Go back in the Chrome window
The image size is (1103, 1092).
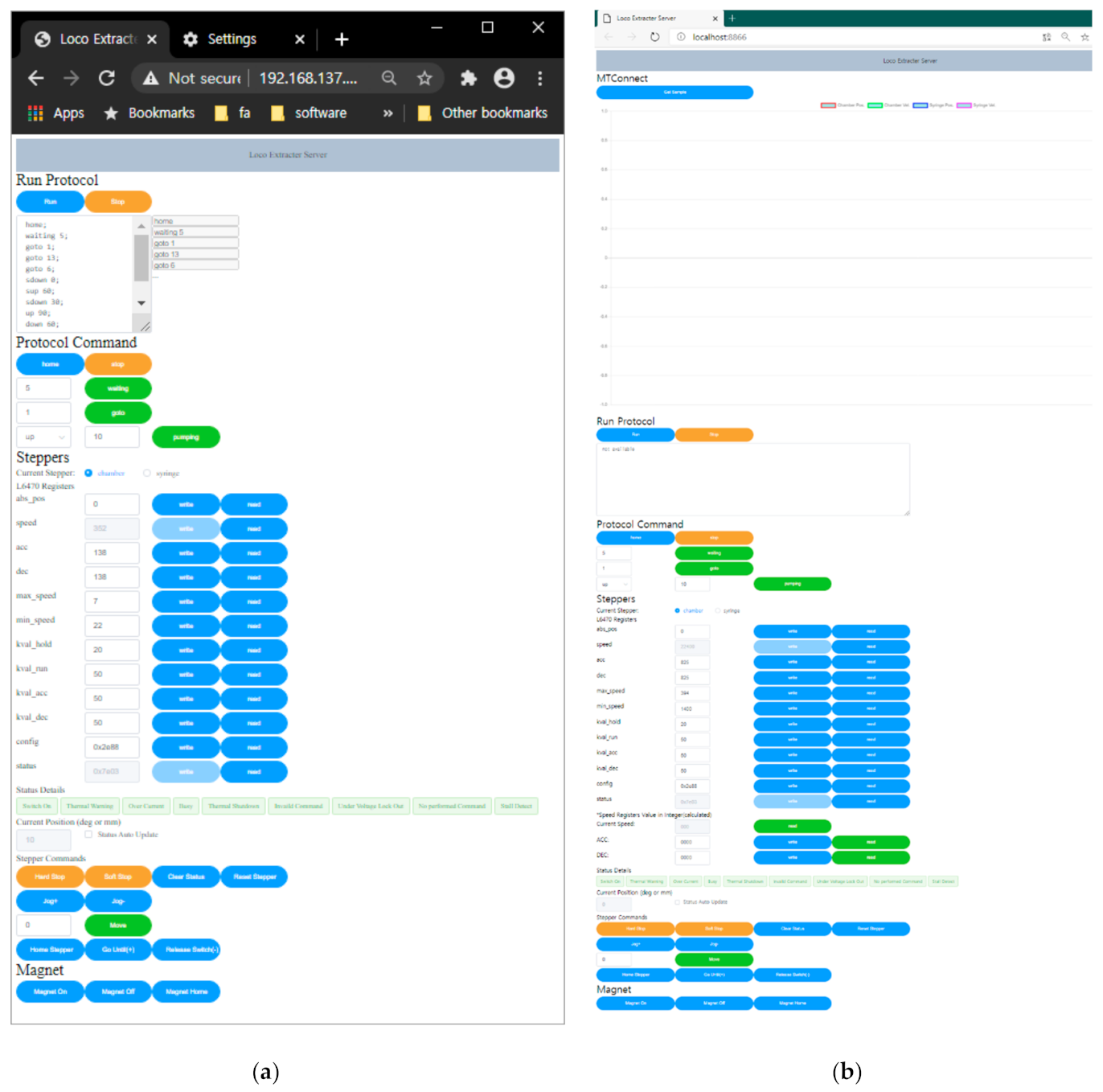(35, 78)
